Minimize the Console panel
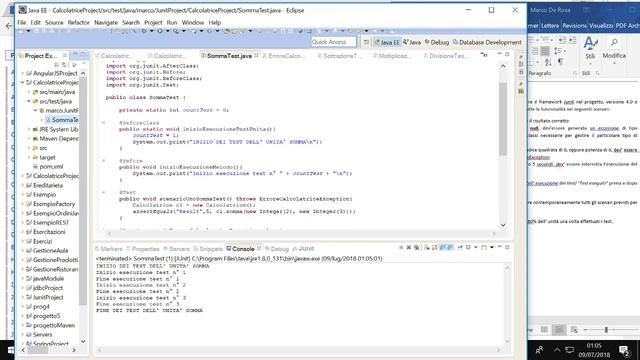 500,247
